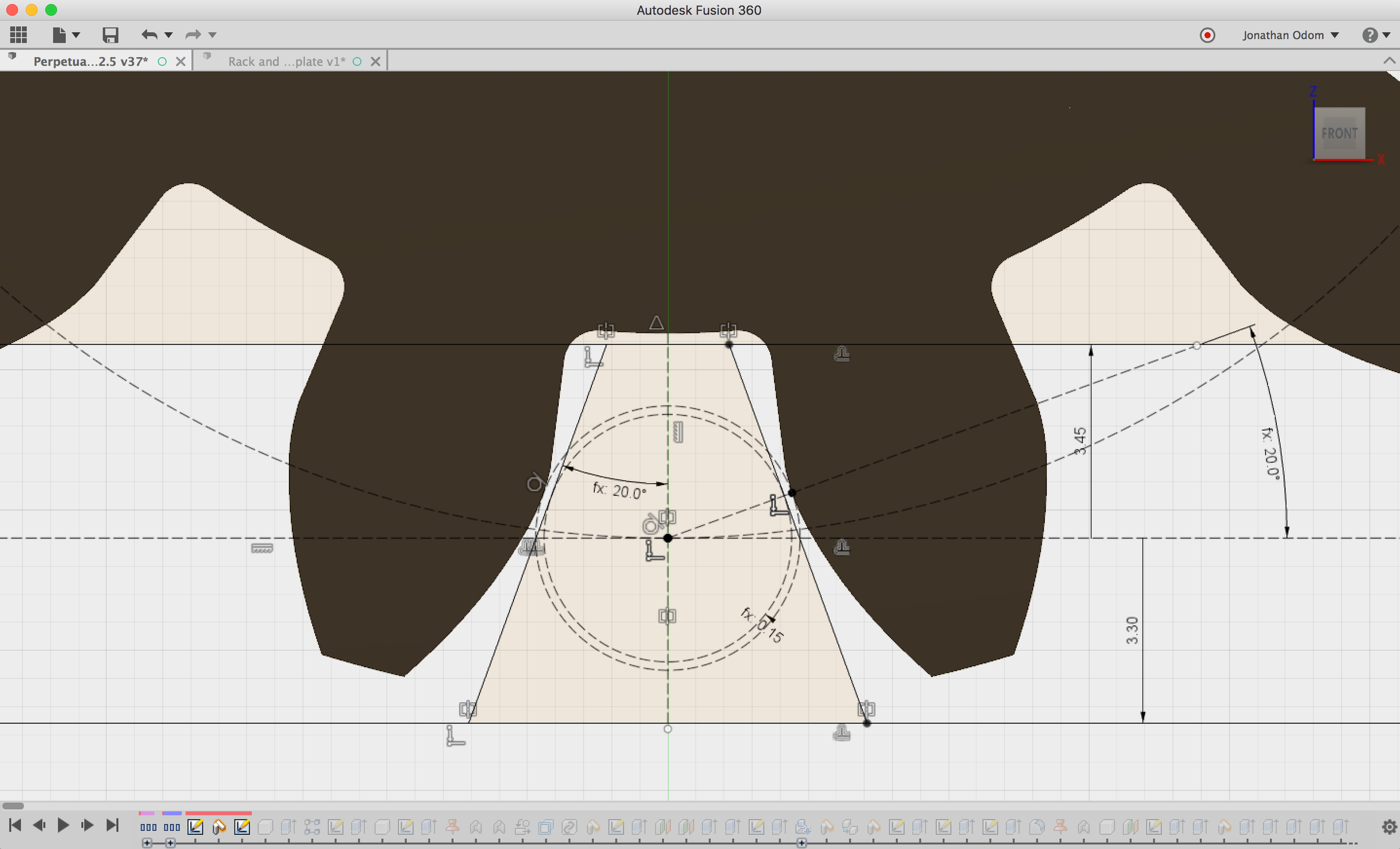Click the Save icon
Screen dimensions: 1400x849
coord(110,35)
